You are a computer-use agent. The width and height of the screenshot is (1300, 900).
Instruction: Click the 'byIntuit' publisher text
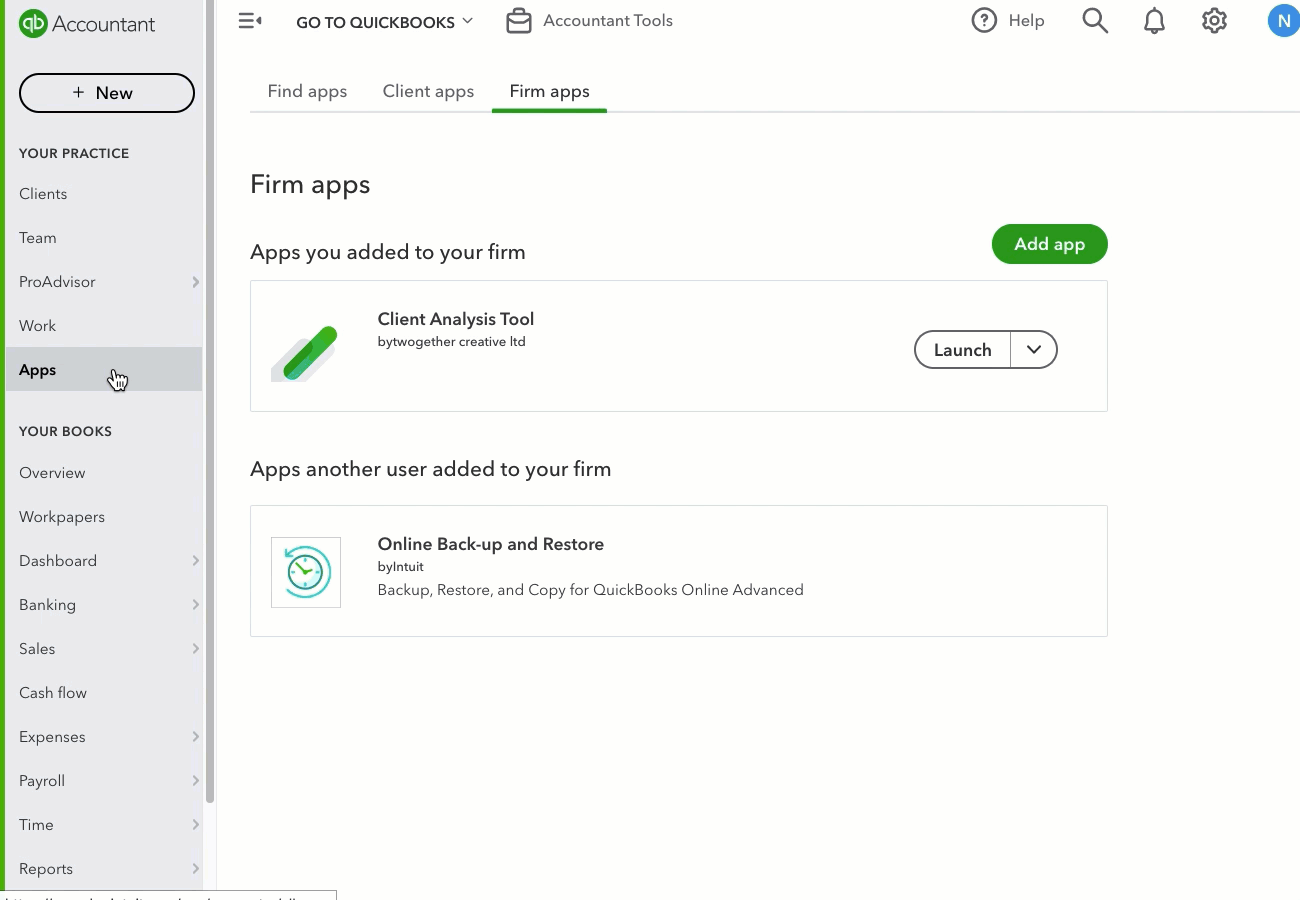tap(401, 567)
